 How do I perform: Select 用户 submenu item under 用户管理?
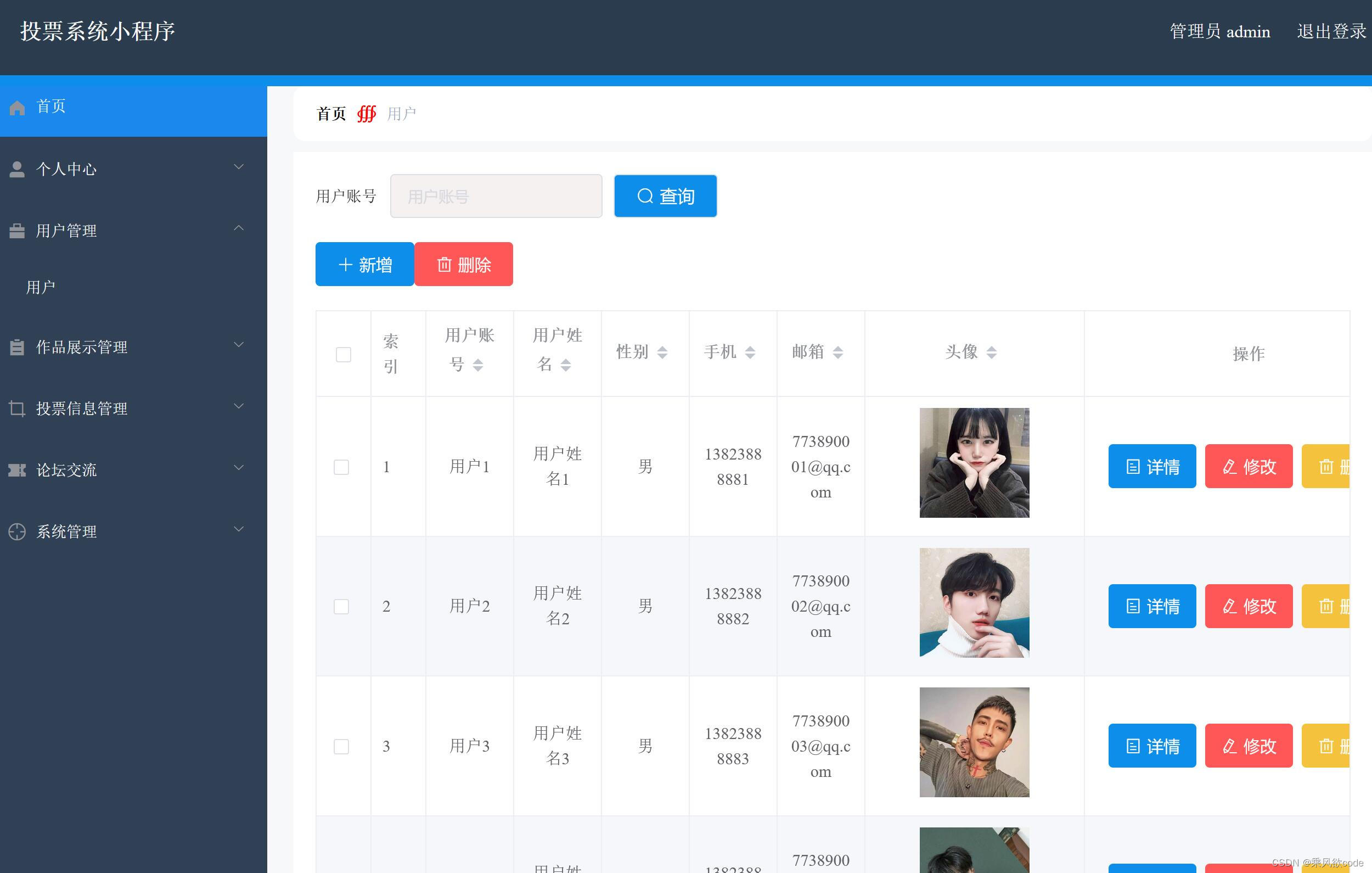[x=40, y=287]
